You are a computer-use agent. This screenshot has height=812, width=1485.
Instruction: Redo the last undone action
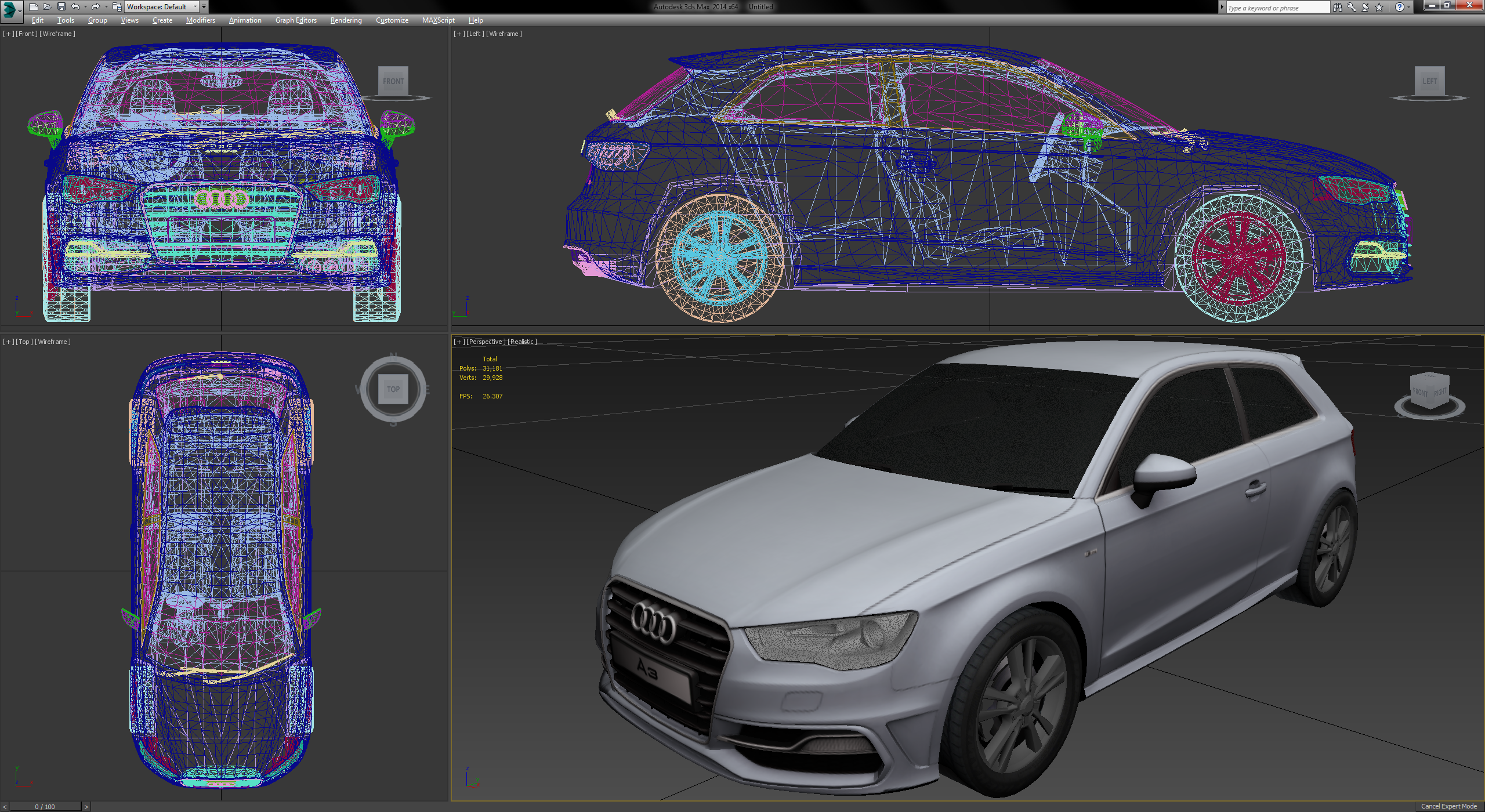96,6
